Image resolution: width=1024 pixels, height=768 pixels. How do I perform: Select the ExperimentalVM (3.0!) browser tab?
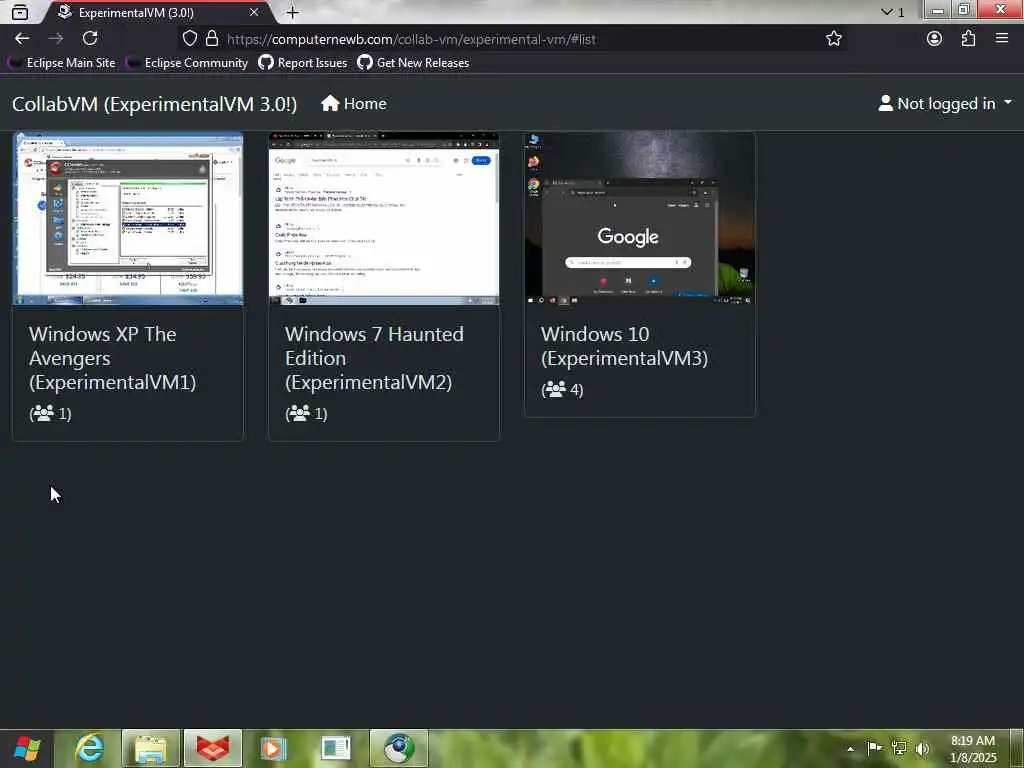tap(157, 12)
